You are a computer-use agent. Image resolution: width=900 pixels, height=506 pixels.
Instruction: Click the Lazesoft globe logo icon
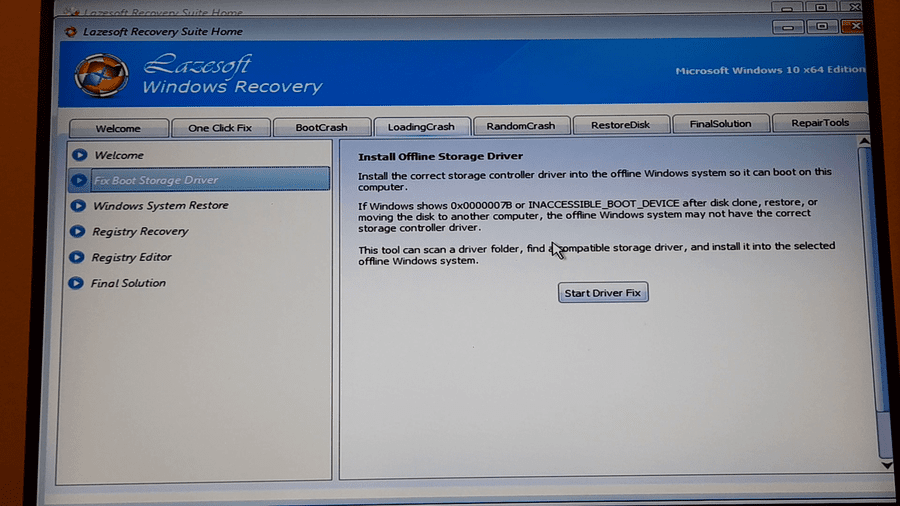[101, 75]
